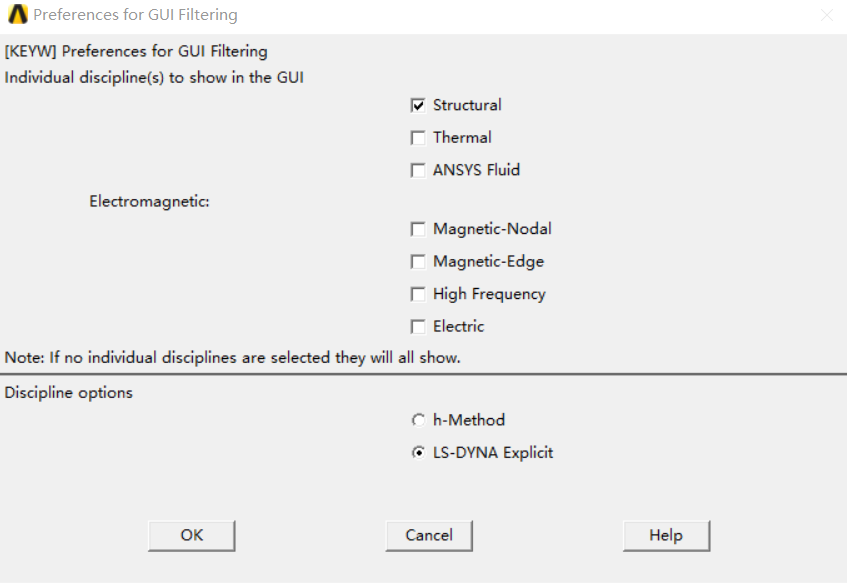Close the Preferences for GUI Filtering dialog
The height and width of the screenshot is (583, 847).
tap(826, 15)
